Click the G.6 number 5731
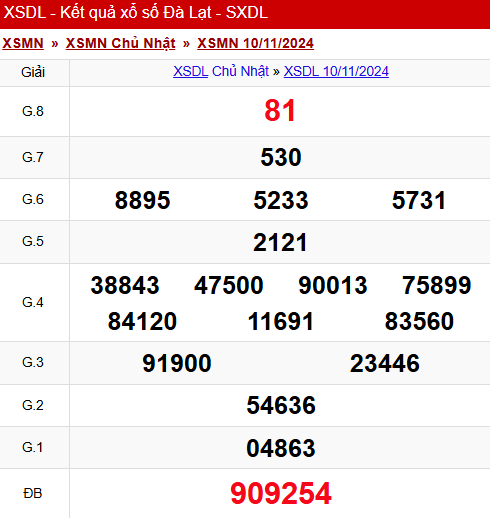Image resolution: width=490 pixels, height=518 pixels. point(419,200)
